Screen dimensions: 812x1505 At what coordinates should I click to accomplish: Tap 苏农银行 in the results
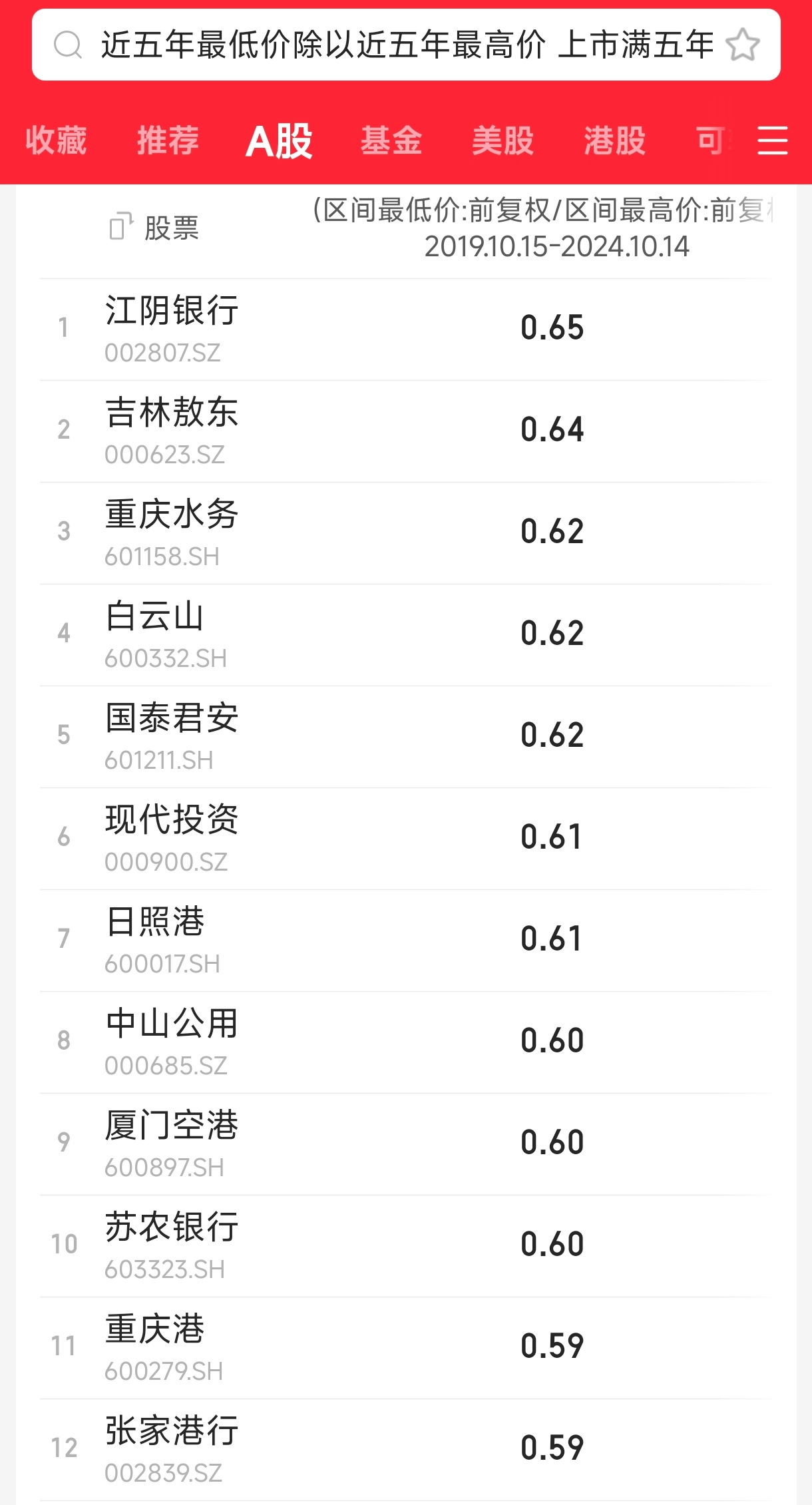tap(172, 1244)
